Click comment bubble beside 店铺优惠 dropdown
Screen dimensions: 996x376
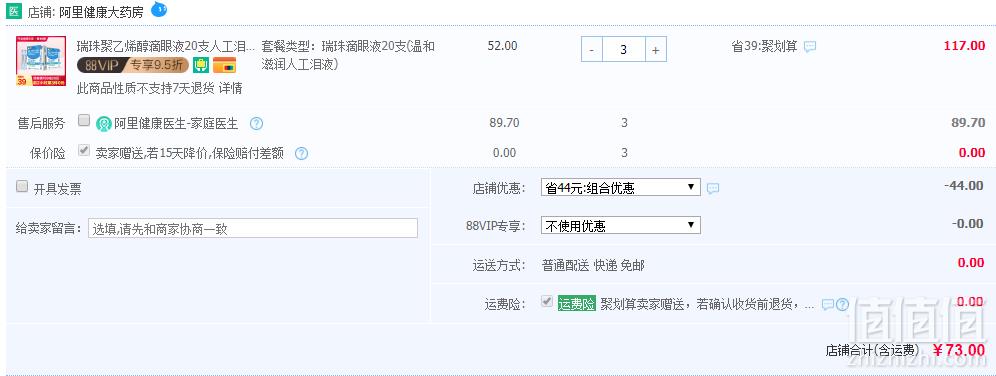pos(713,188)
